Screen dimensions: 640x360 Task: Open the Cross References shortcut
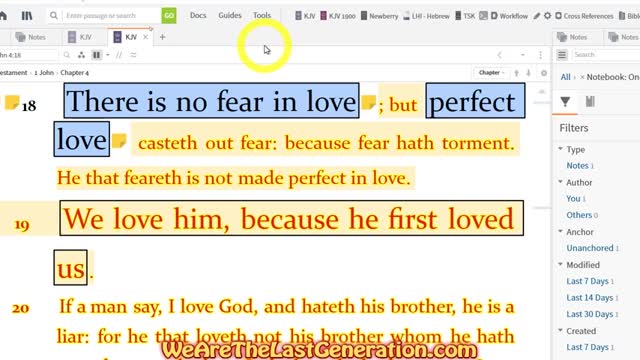tap(584, 16)
